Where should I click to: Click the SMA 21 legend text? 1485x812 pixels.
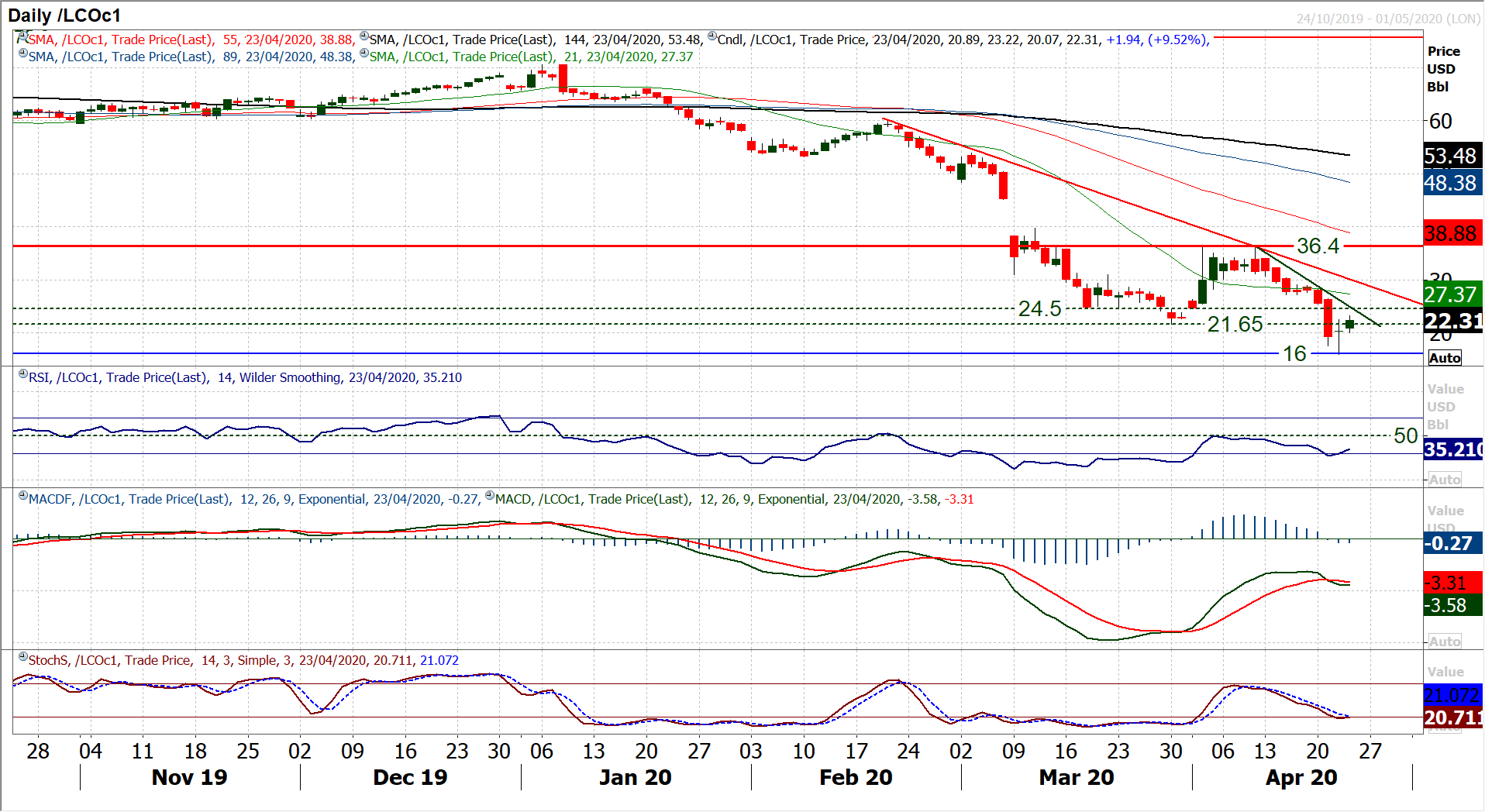coord(532,57)
